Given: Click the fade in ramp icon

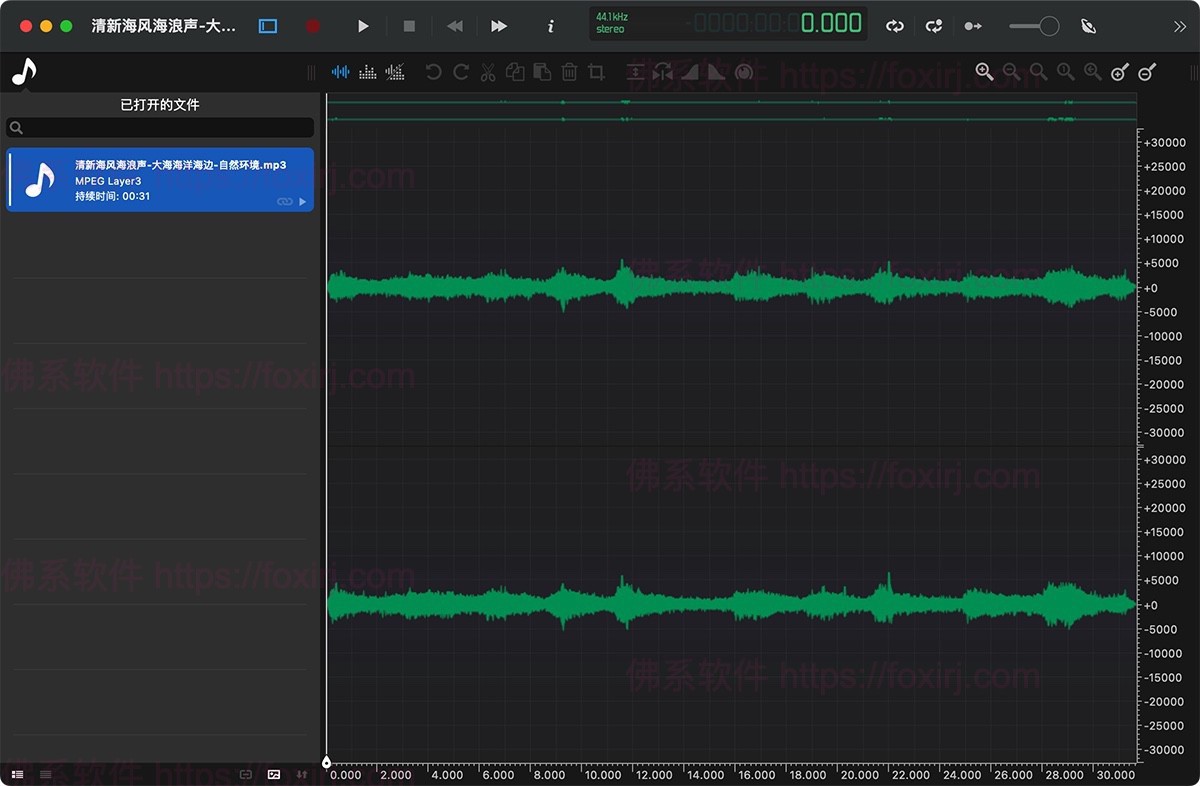Looking at the screenshot, I should tap(690, 72).
